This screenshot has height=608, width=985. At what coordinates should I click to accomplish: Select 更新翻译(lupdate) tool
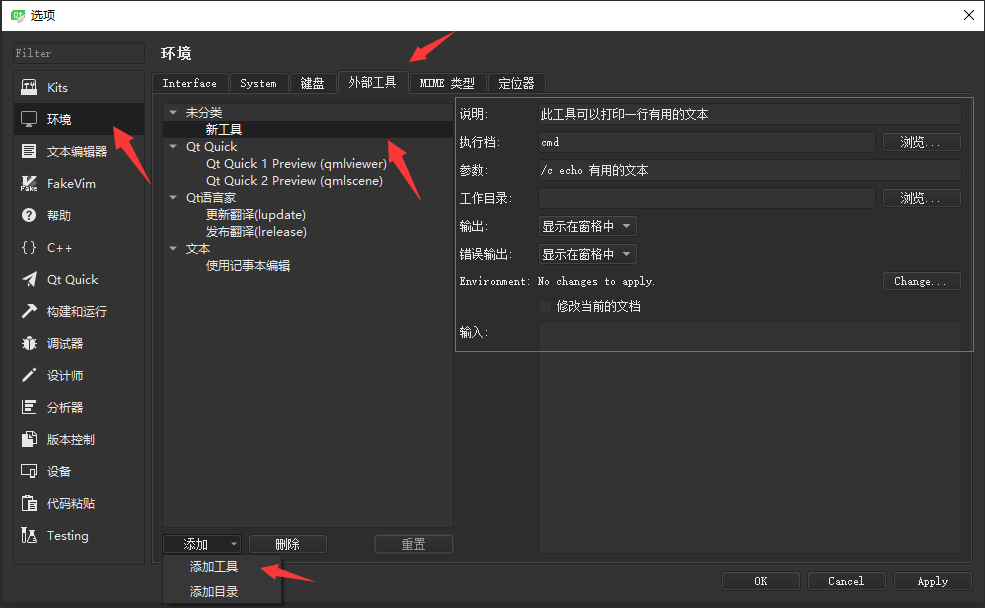pos(256,215)
